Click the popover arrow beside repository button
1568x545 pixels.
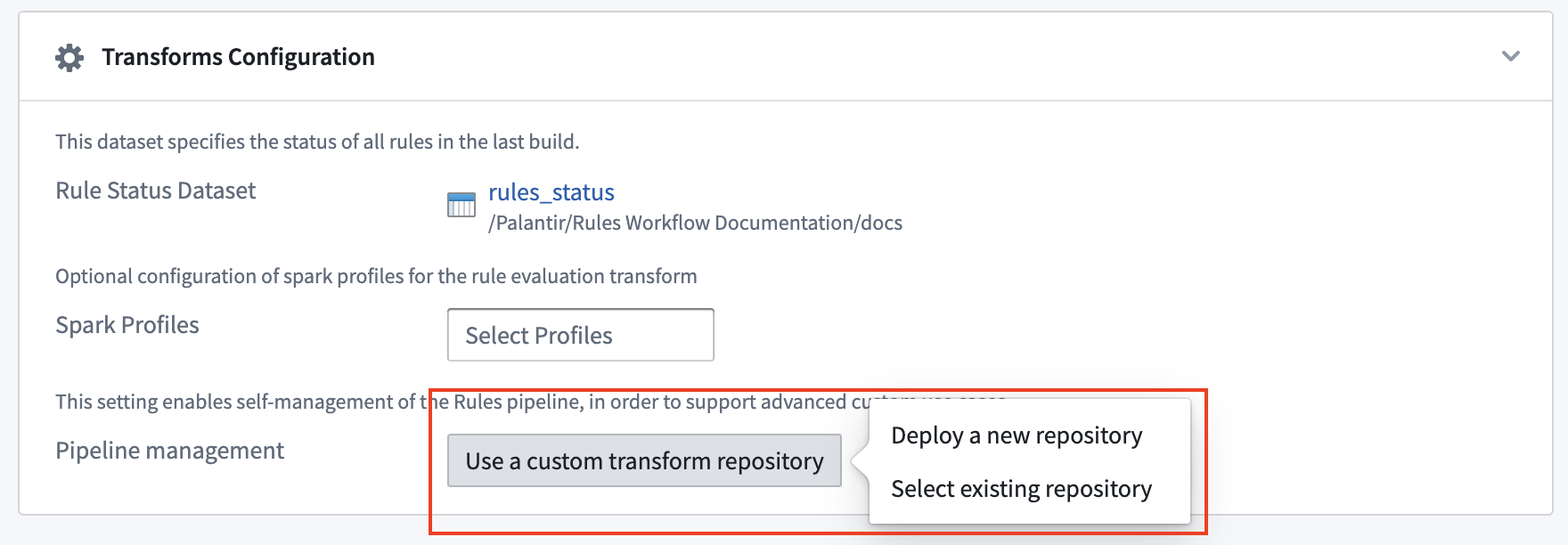click(x=860, y=461)
